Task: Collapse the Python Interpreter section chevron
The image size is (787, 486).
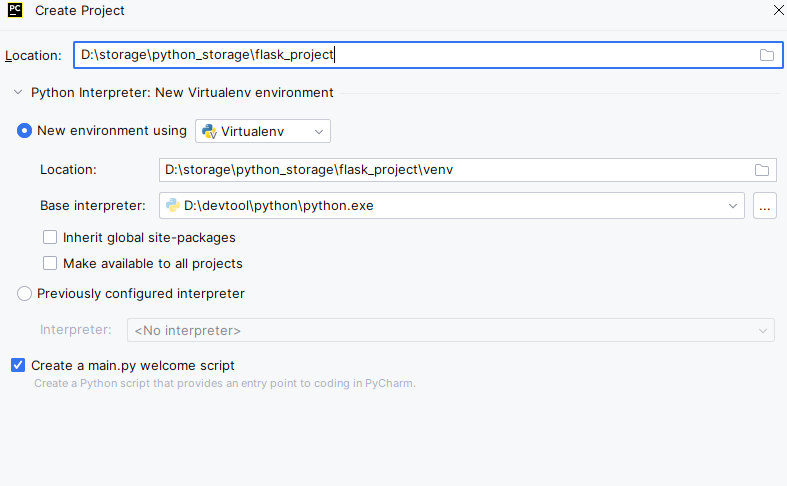Action: click(18, 92)
